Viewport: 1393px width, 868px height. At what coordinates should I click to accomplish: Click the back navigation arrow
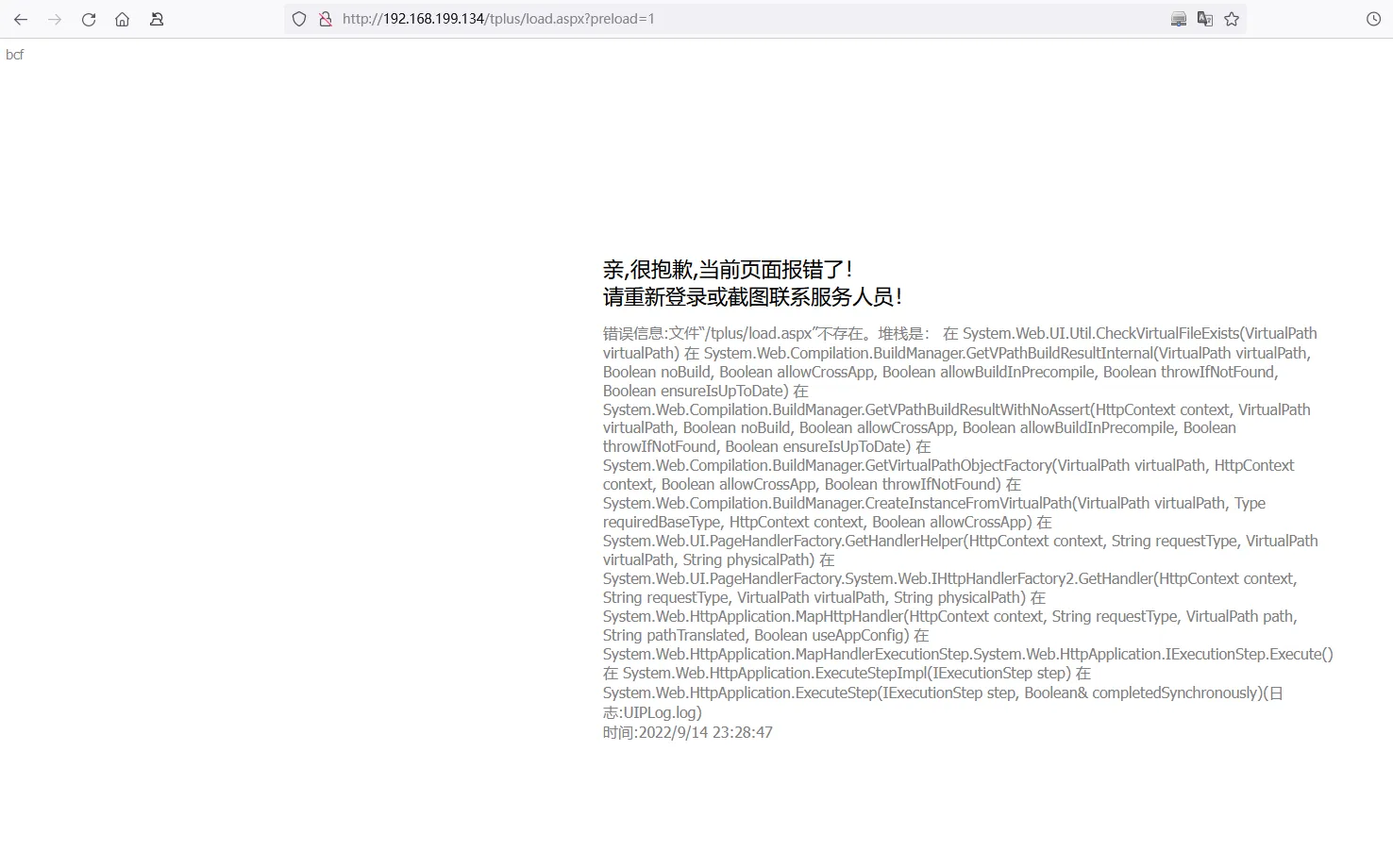coord(21,19)
